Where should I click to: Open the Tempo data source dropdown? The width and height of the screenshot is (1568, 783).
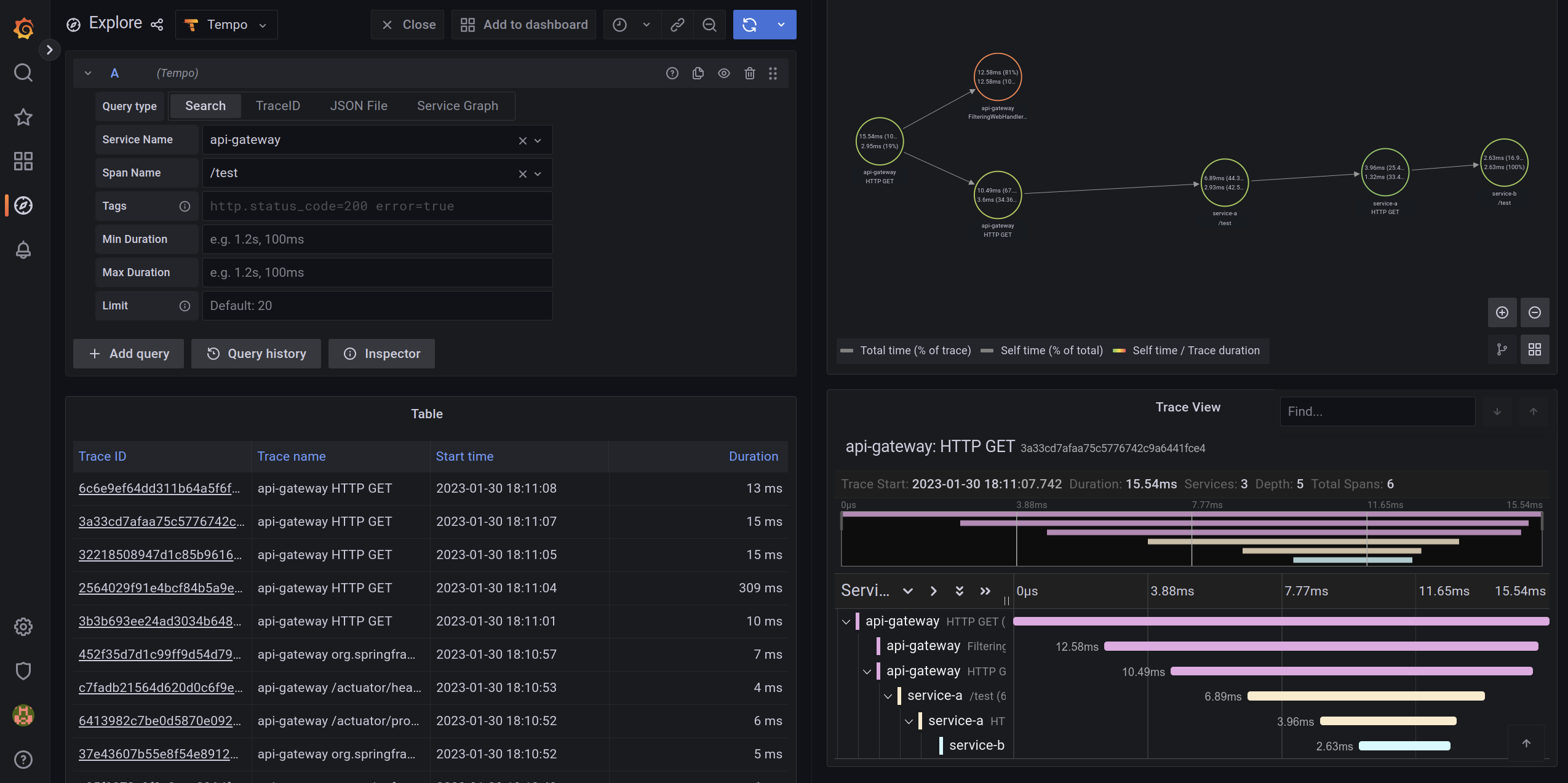pos(226,25)
